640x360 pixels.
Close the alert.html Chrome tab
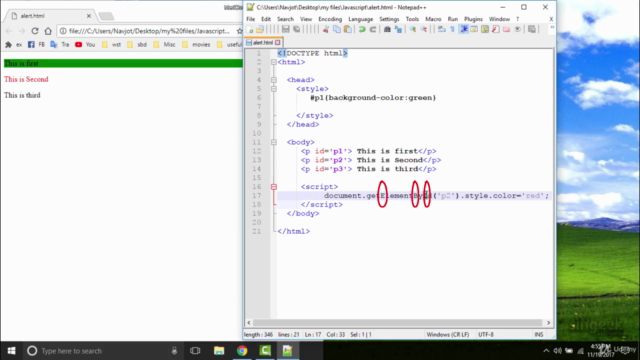pyautogui.click(x=89, y=16)
